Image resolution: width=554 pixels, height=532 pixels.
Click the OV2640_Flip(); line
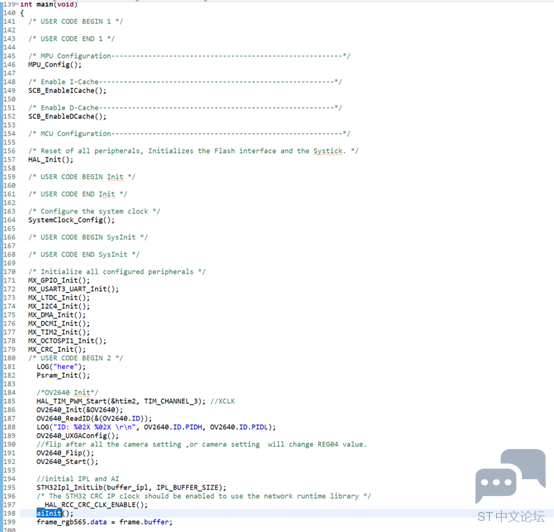pos(65,453)
